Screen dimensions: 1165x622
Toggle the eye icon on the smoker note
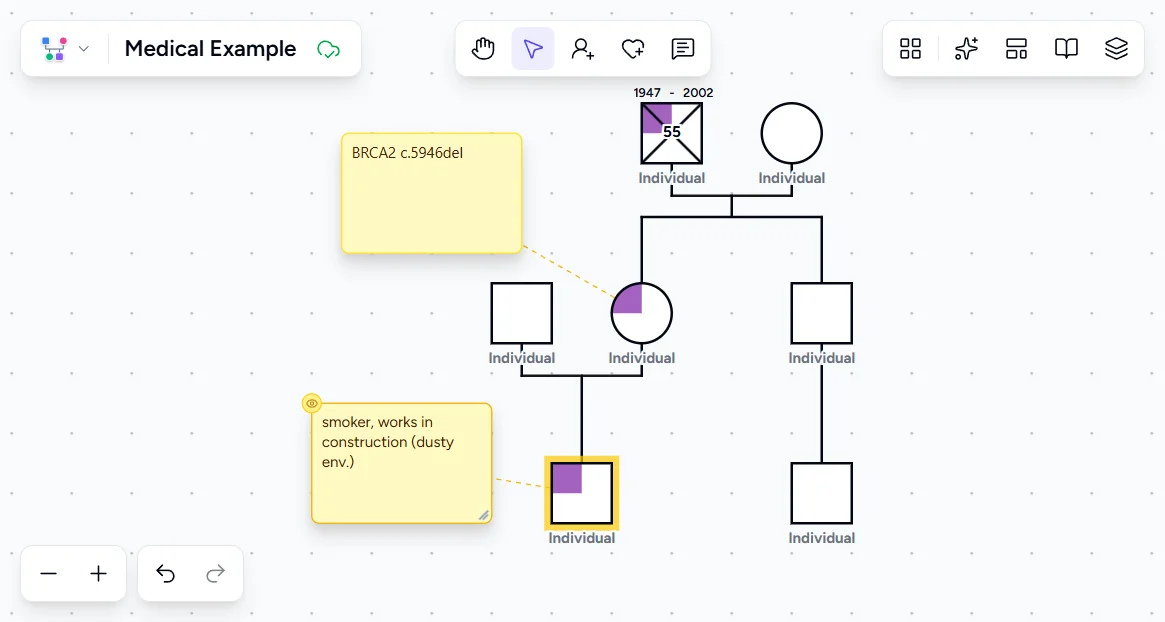point(312,404)
